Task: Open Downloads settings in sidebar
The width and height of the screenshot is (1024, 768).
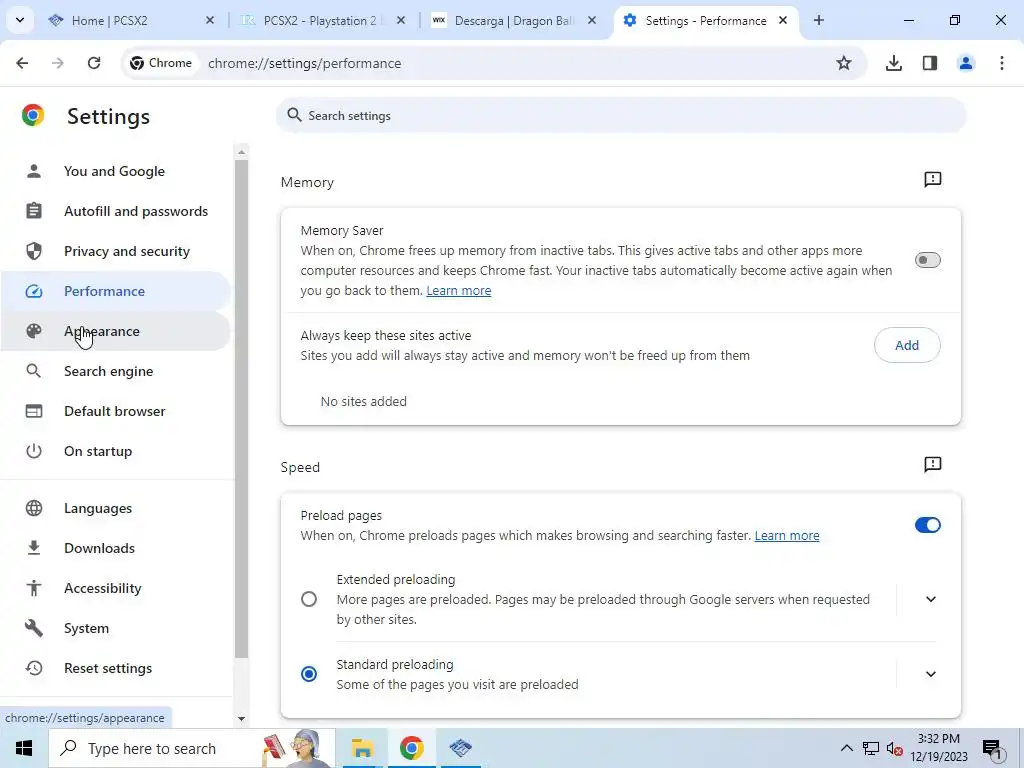Action: (114, 548)
